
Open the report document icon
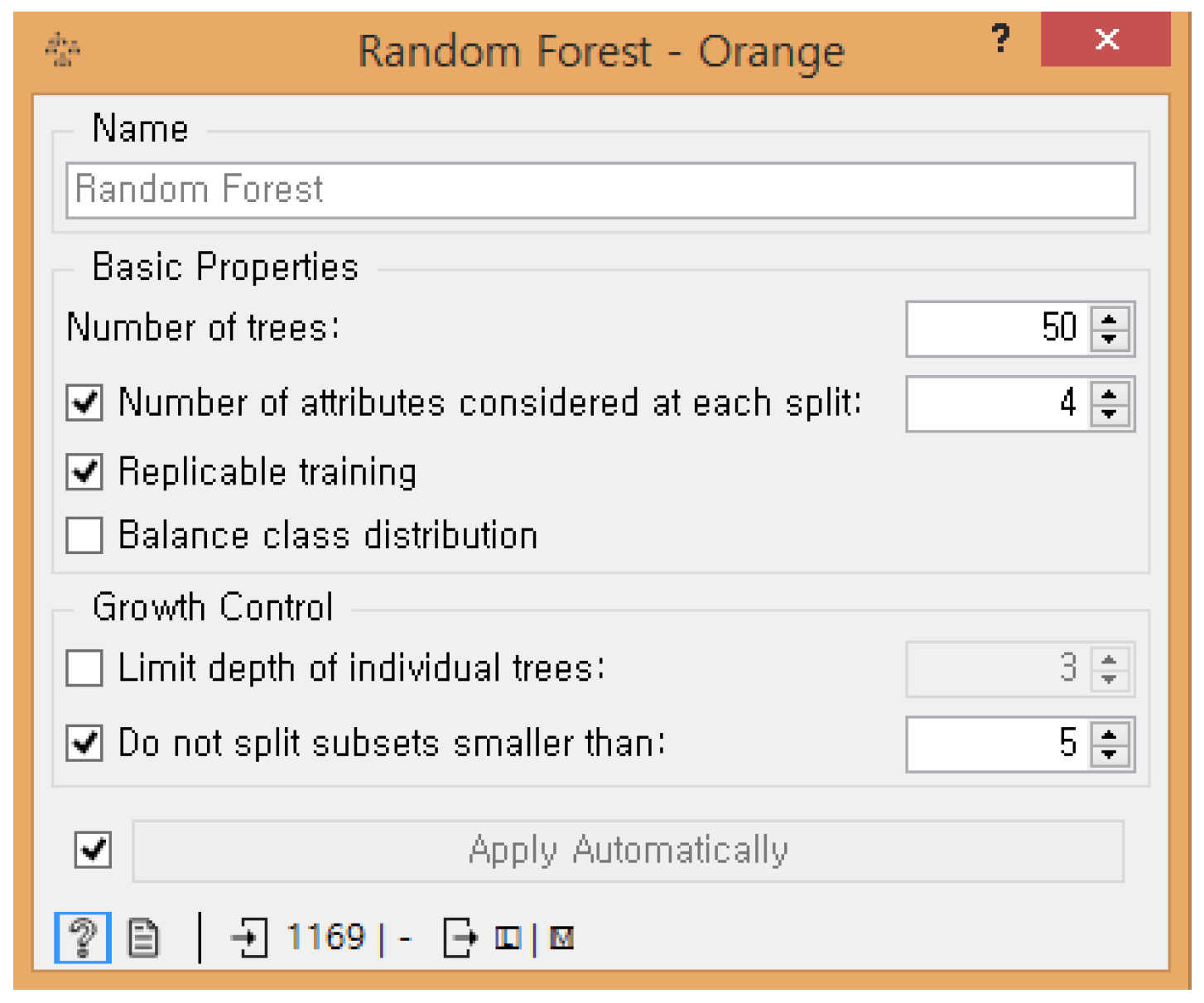click(x=143, y=938)
